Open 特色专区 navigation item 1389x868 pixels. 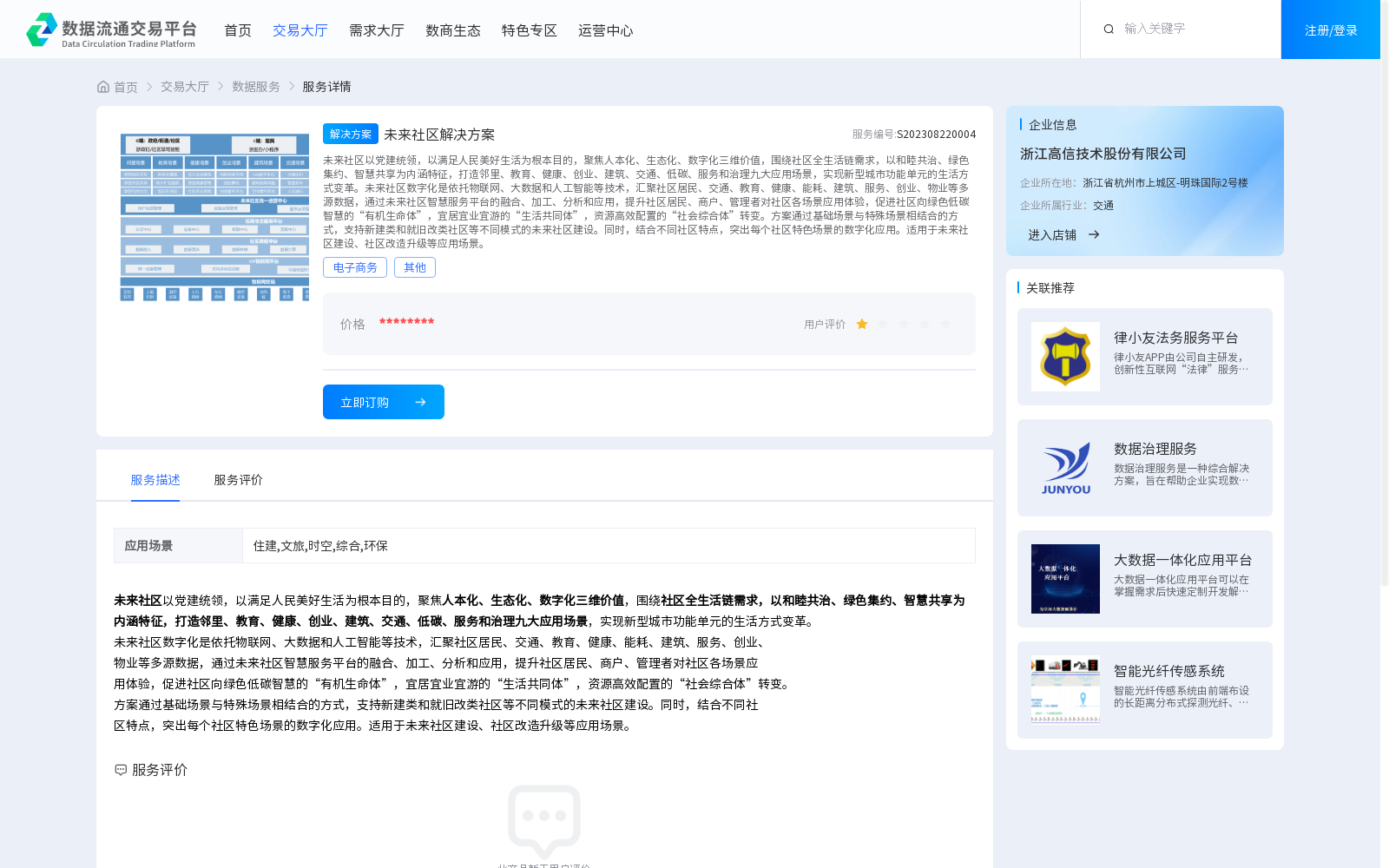530,30
